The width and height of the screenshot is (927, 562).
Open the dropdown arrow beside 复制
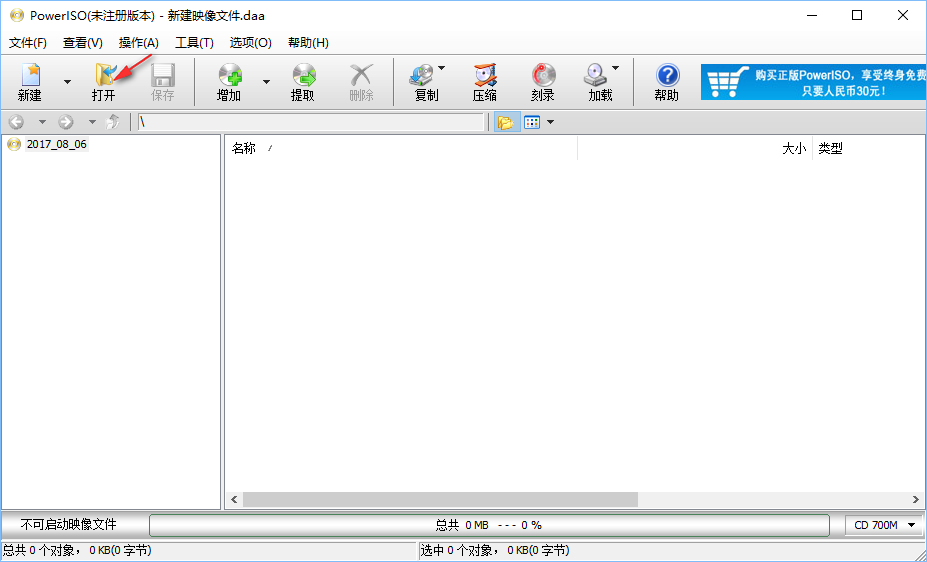[x=441, y=69]
